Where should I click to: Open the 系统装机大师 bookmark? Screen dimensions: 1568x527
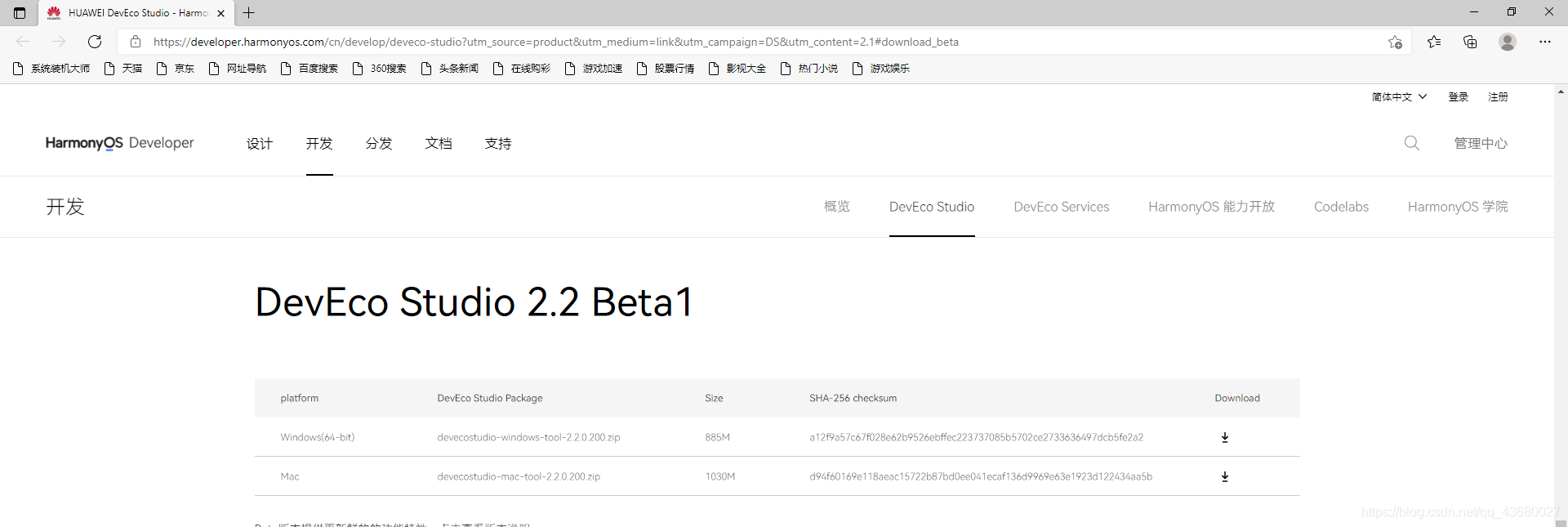click(x=52, y=69)
